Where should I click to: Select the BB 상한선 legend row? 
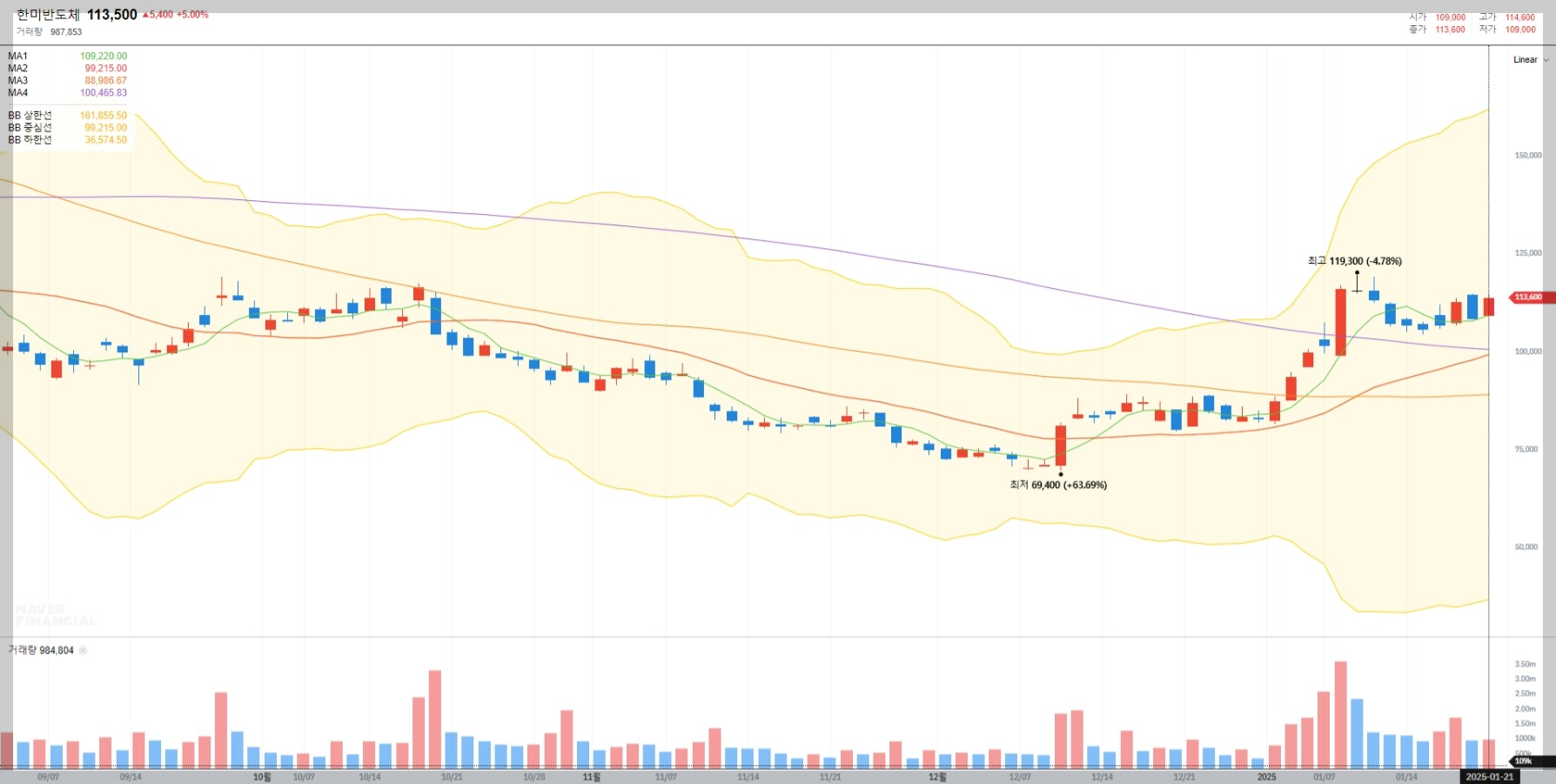click(68, 116)
